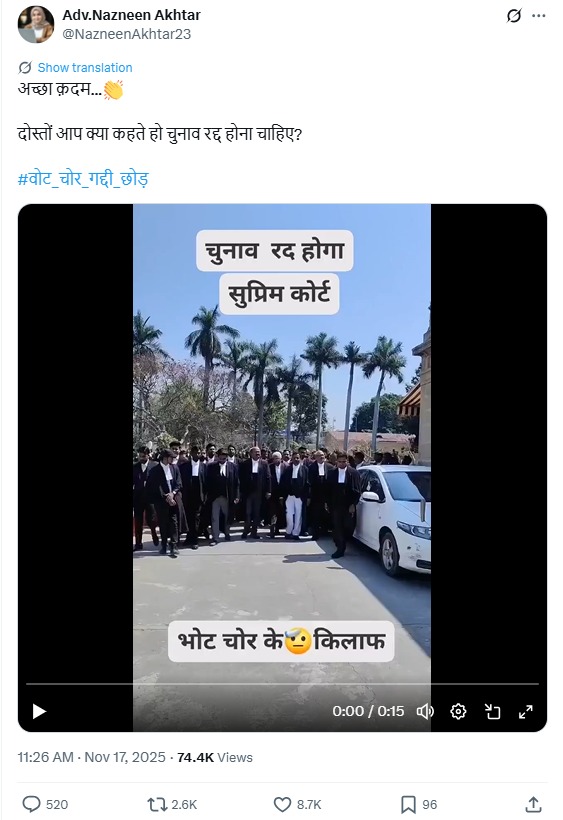Image resolution: width=563 pixels, height=820 pixels.
Task: Toggle picture-in-picture mode icon
Action: 492,711
